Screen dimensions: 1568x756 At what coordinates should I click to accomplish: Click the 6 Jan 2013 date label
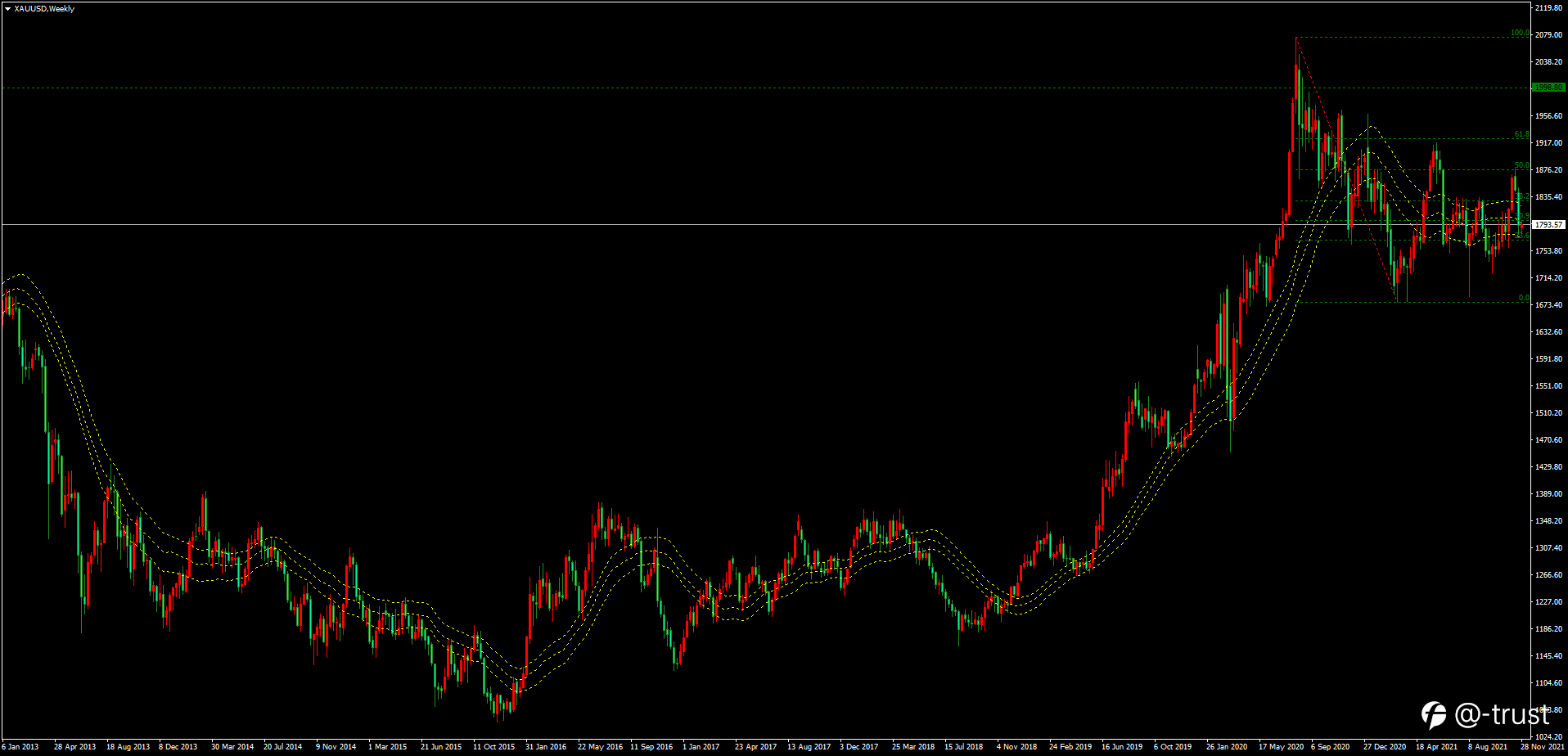(x=20, y=747)
